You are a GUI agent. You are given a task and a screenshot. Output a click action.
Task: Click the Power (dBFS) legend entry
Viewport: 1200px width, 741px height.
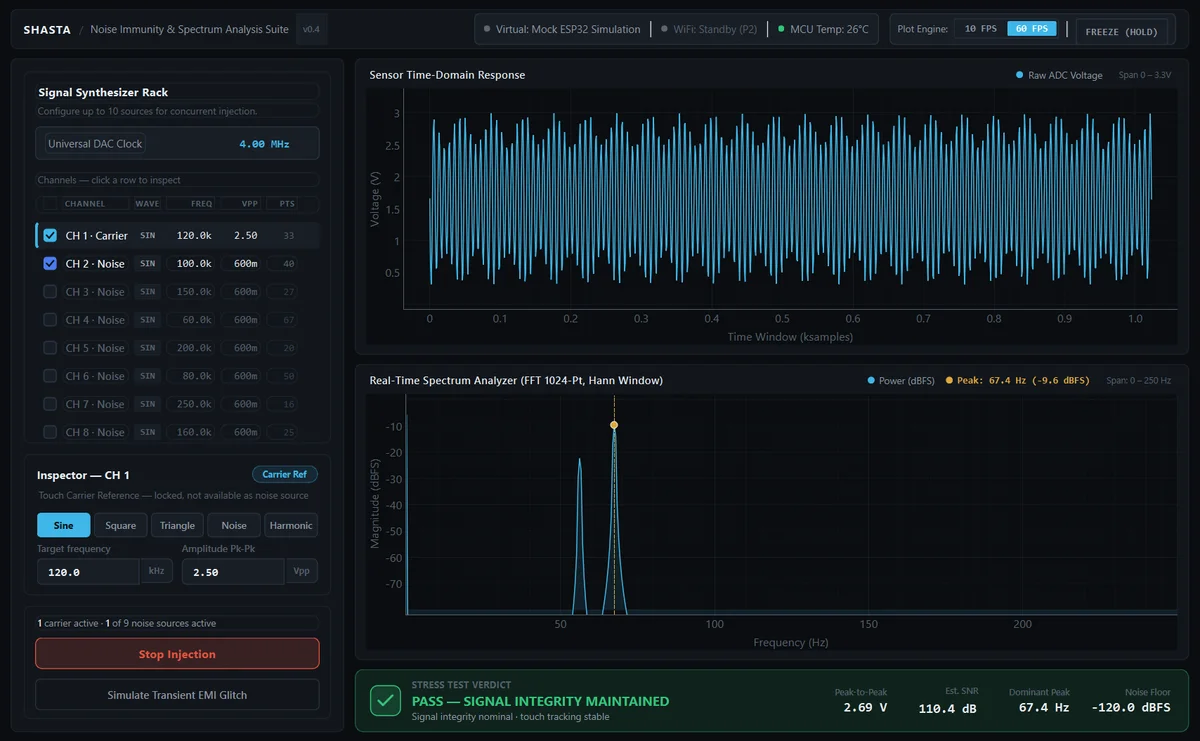(901, 381)
